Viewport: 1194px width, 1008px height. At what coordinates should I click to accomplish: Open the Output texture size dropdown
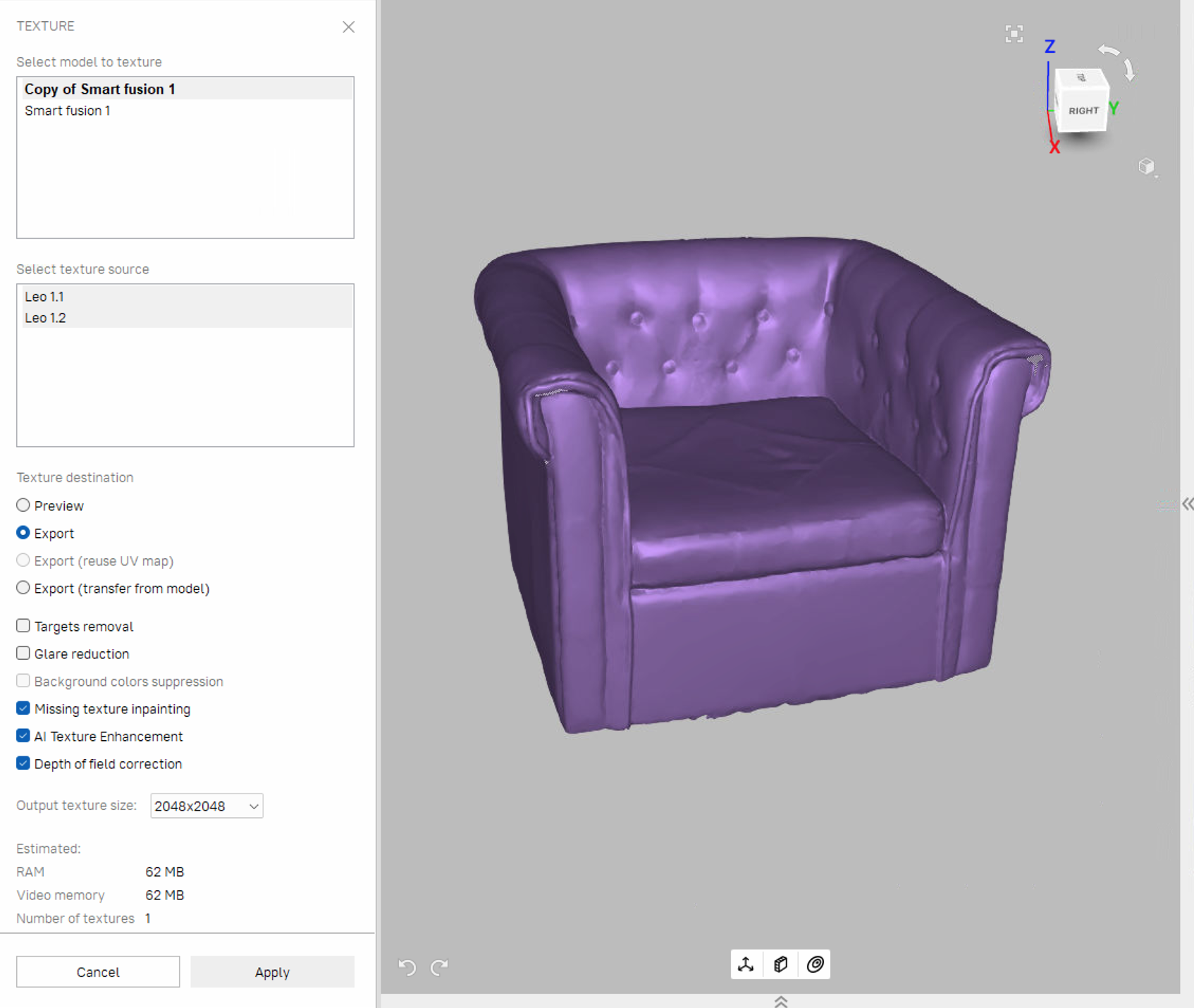[x=207, y=806]
